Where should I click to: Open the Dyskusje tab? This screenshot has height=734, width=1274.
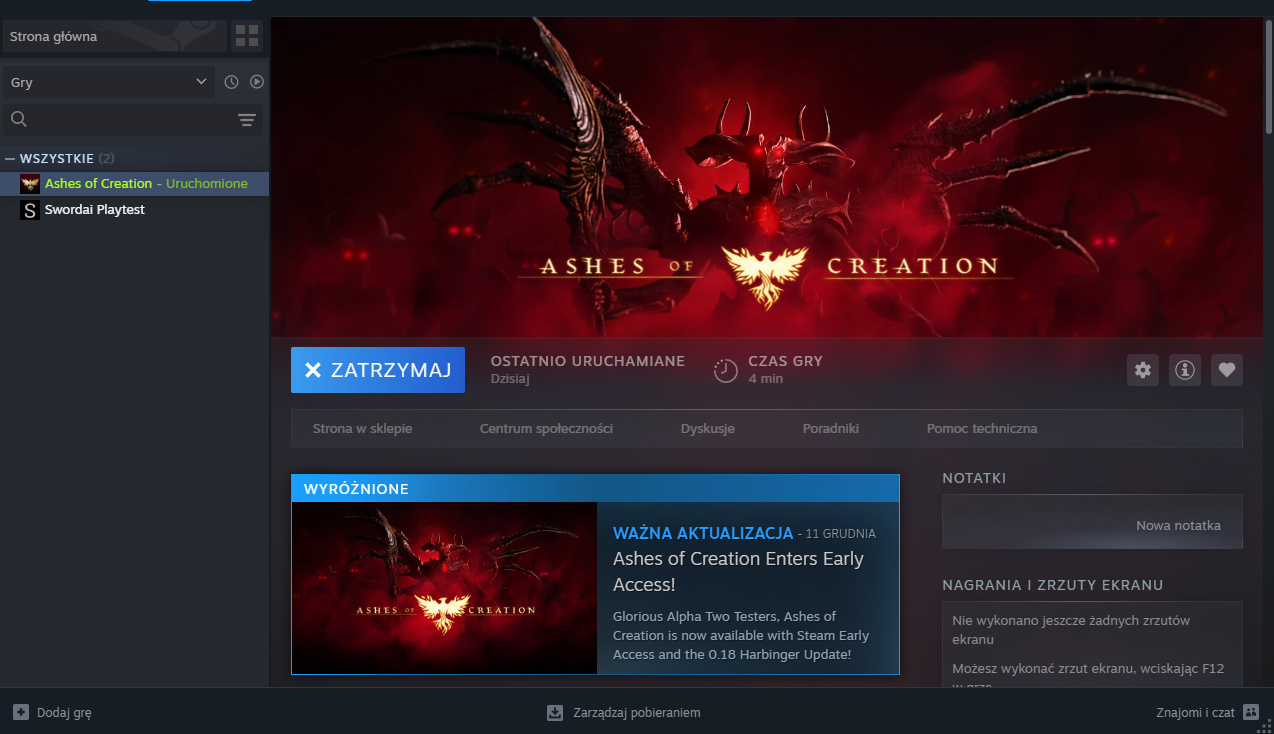[x=707, y=428]
